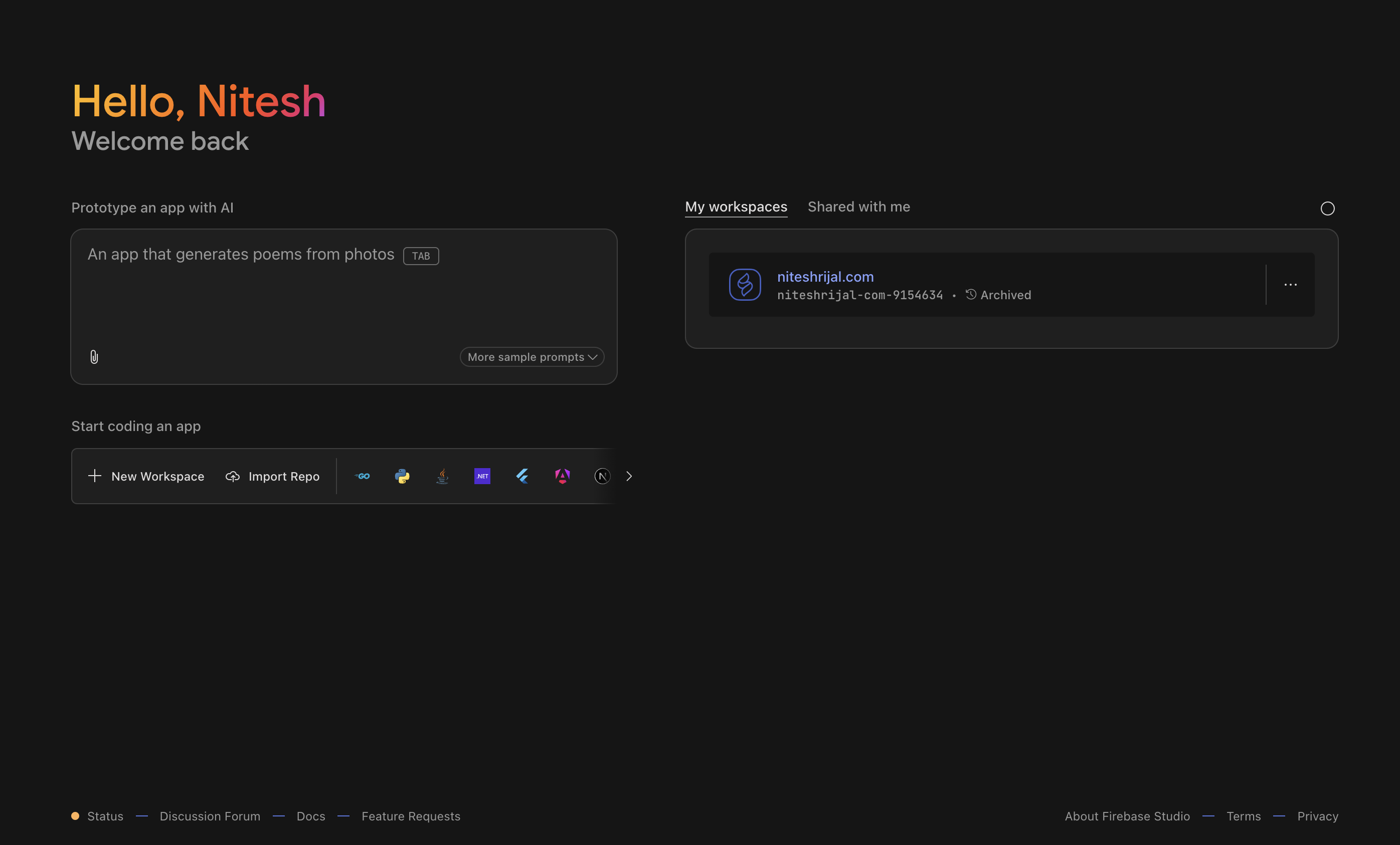Click the circle icon above workspaces
Viewport: 1400px width, 845px height.
pos(1327,208)
